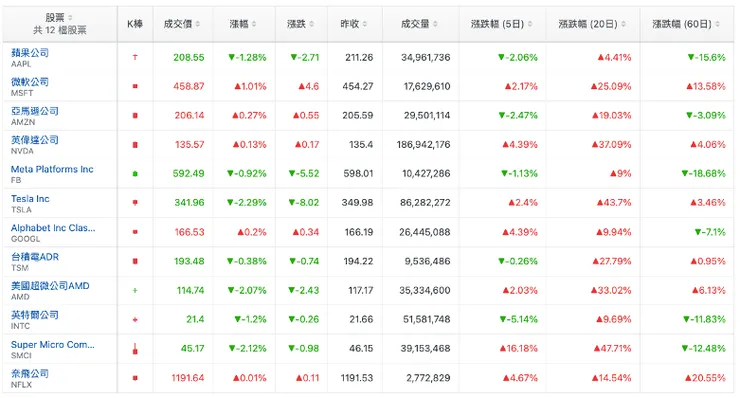Click the MSFT K-bar candlestick icon
Screen dimensions: 740x398
pyautogui.click(x=135, y=86)
